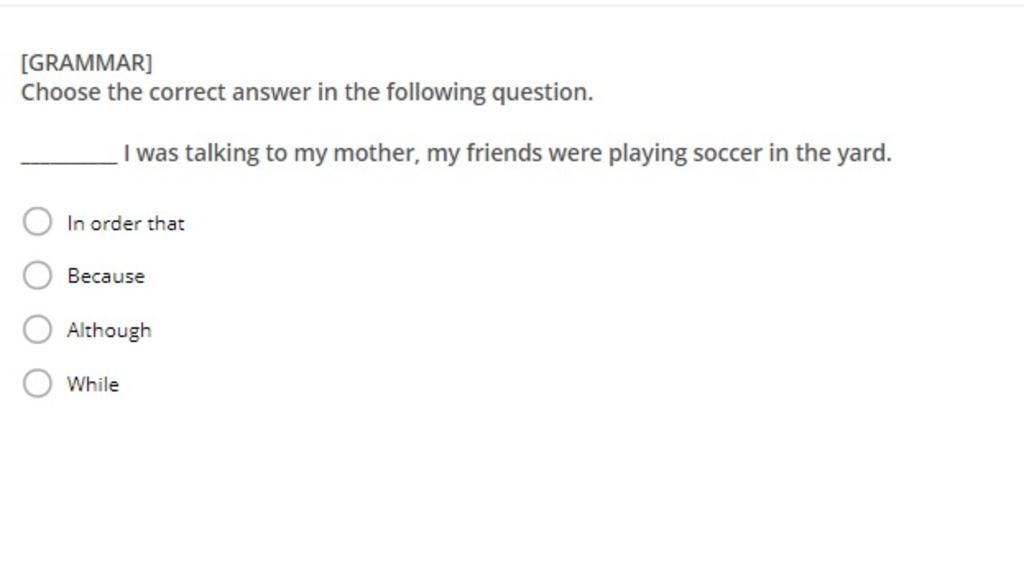The height and width of the screenshot is (564, 1024).
Task: Mark the "While" radio button
Action: click(37, 383)
